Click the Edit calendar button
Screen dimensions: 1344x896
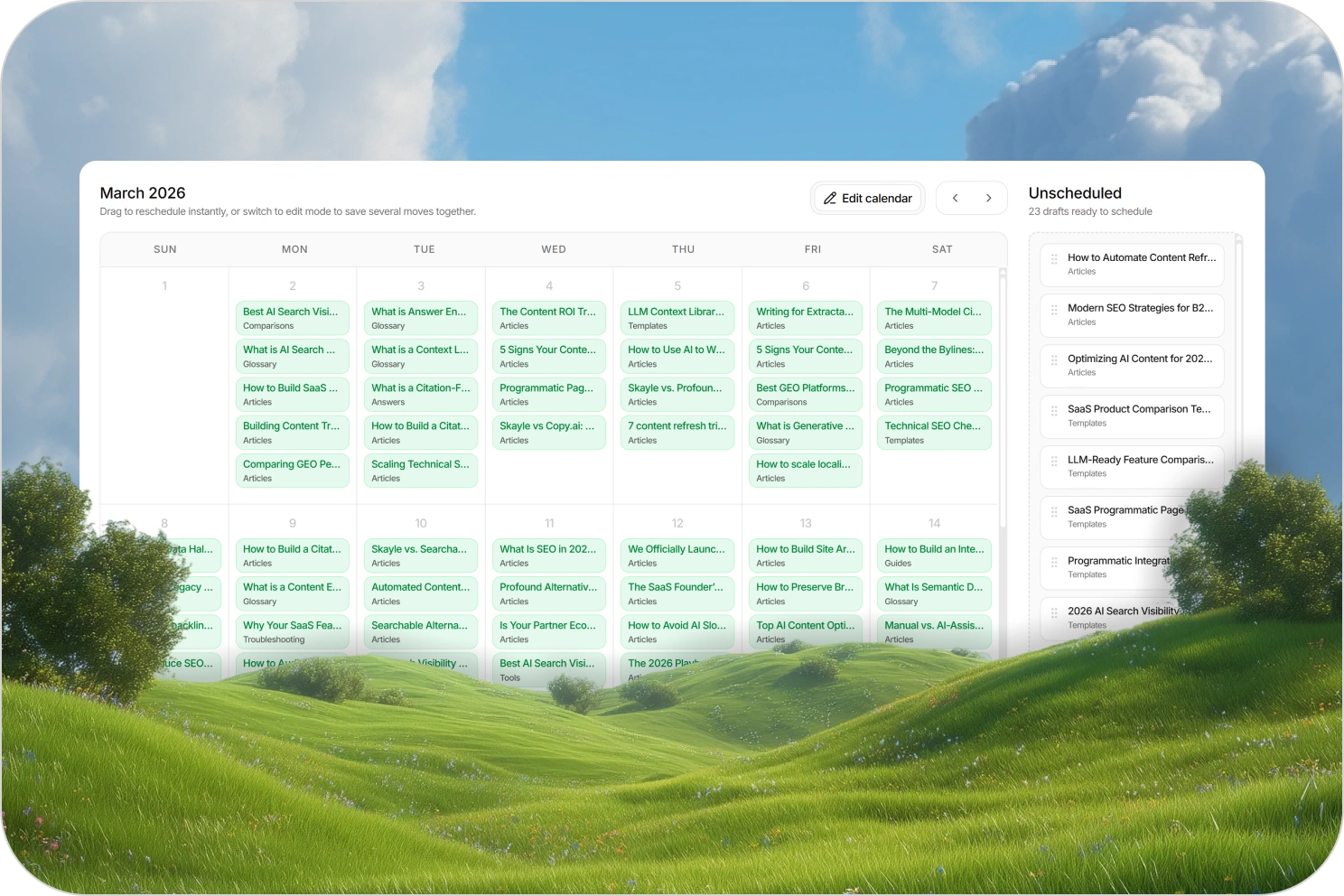tap(867, 198)
